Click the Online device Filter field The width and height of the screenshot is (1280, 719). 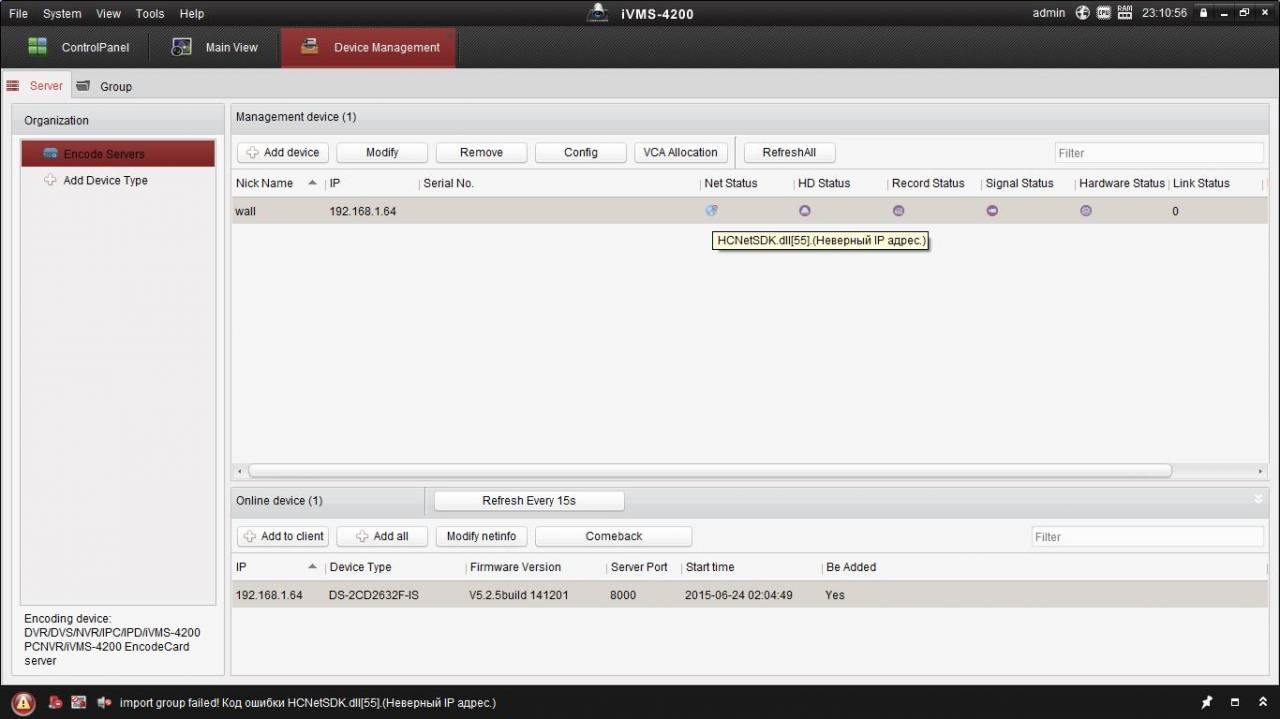point(1147,537)
